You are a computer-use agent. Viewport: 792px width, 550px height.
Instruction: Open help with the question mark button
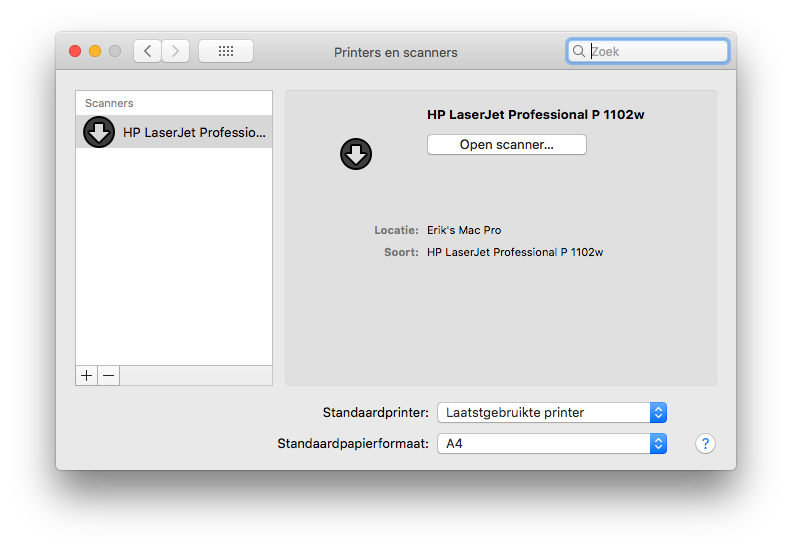coord(705,444)
